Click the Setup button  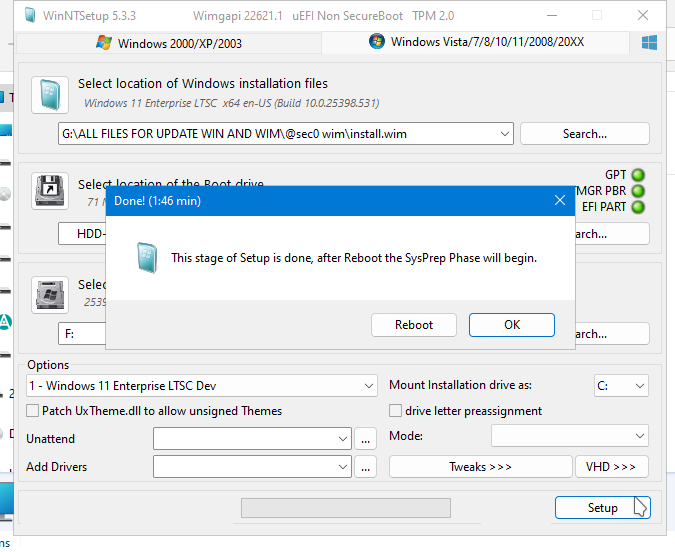603,508
